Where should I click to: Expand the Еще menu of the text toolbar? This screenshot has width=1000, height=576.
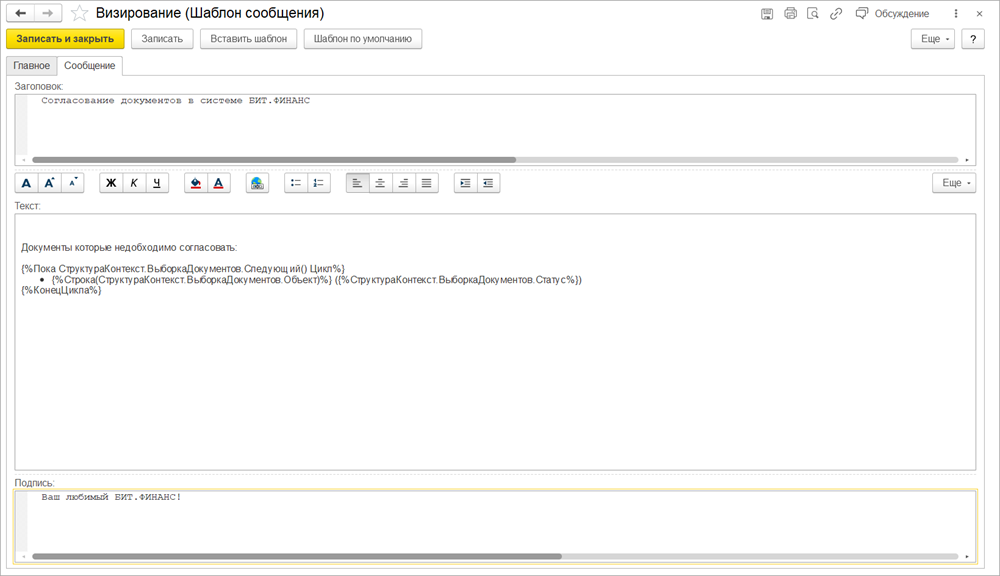(x=954, y=183)
